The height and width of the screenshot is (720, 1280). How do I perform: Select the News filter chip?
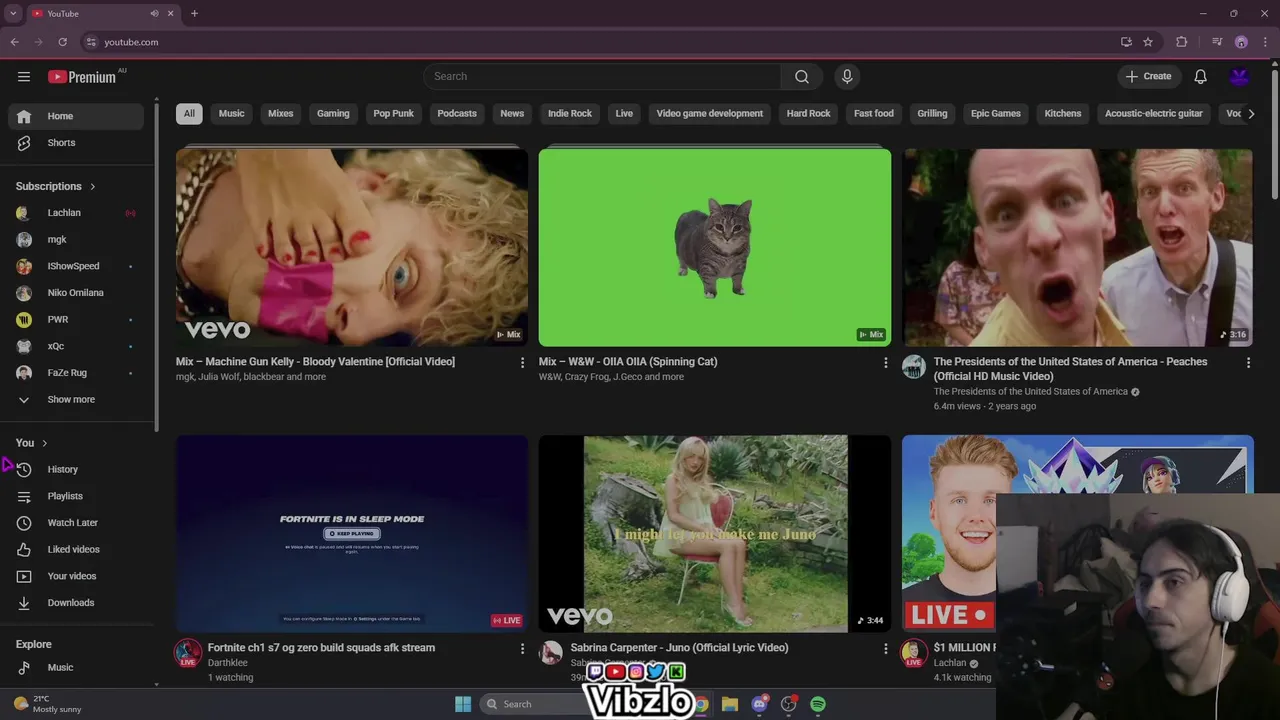click(x=512, y=113)
